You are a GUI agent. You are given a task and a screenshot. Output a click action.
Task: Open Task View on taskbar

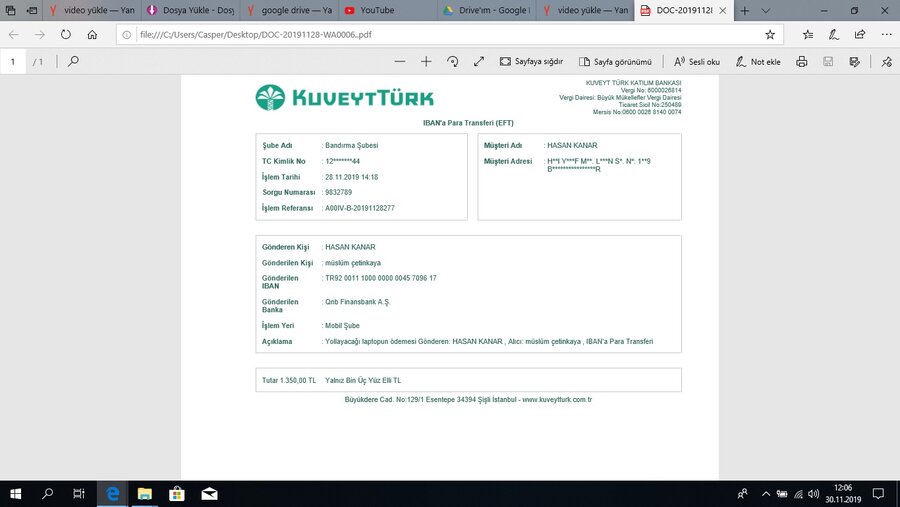click(79, 494)
